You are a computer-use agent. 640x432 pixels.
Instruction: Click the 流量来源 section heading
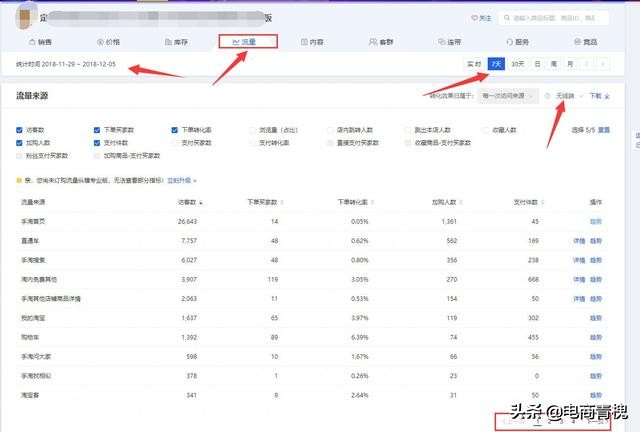(x=32, y=96)
